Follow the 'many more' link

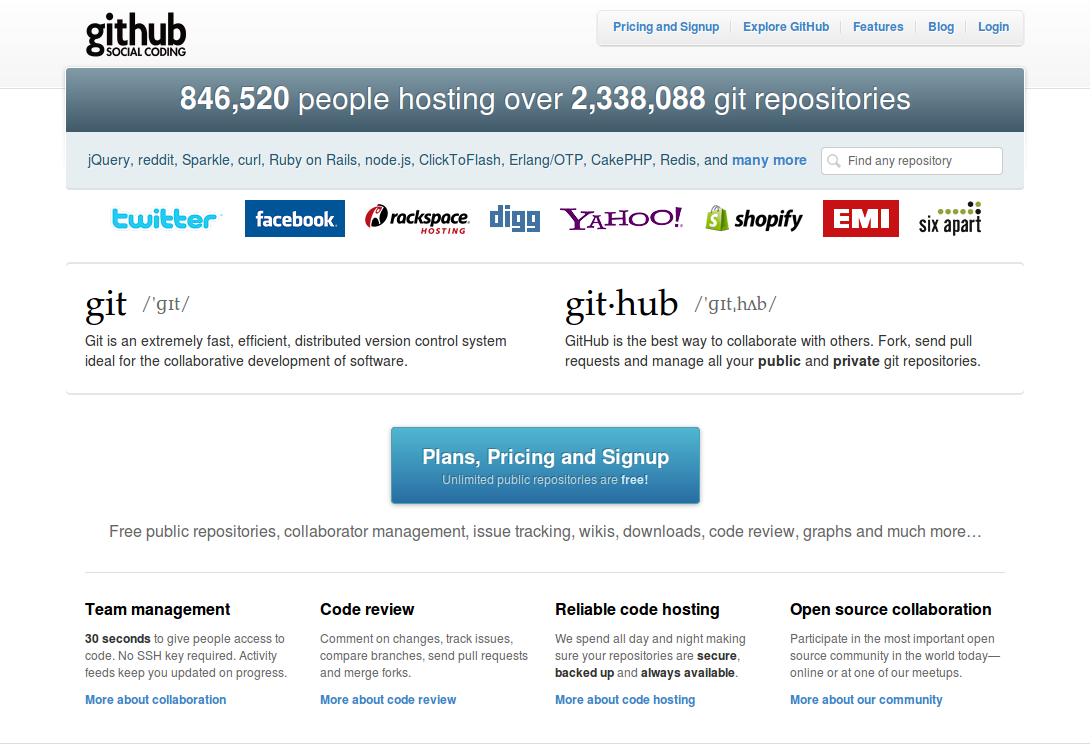point(769,160)
